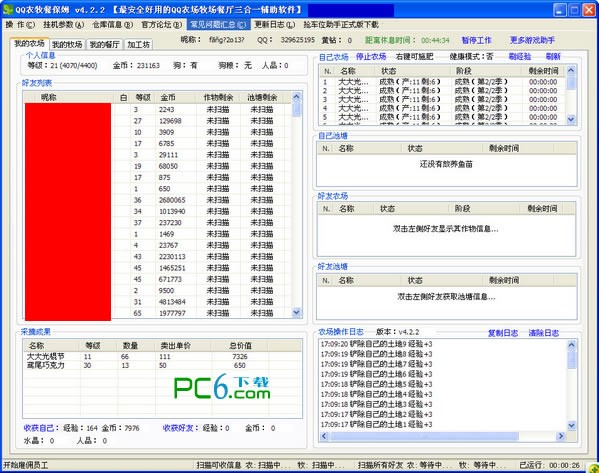Screen dimensions: 599x473
Task: Click the tray icon at bottom-right corner
Action: click(x=594, y=468)
